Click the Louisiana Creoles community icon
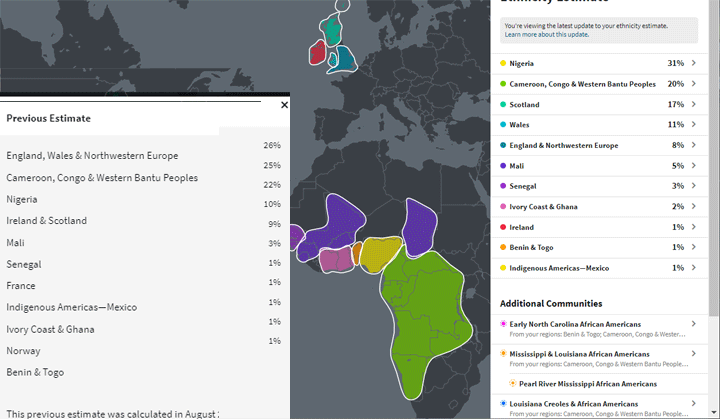The image size is (720, 419). coord(503,403)
